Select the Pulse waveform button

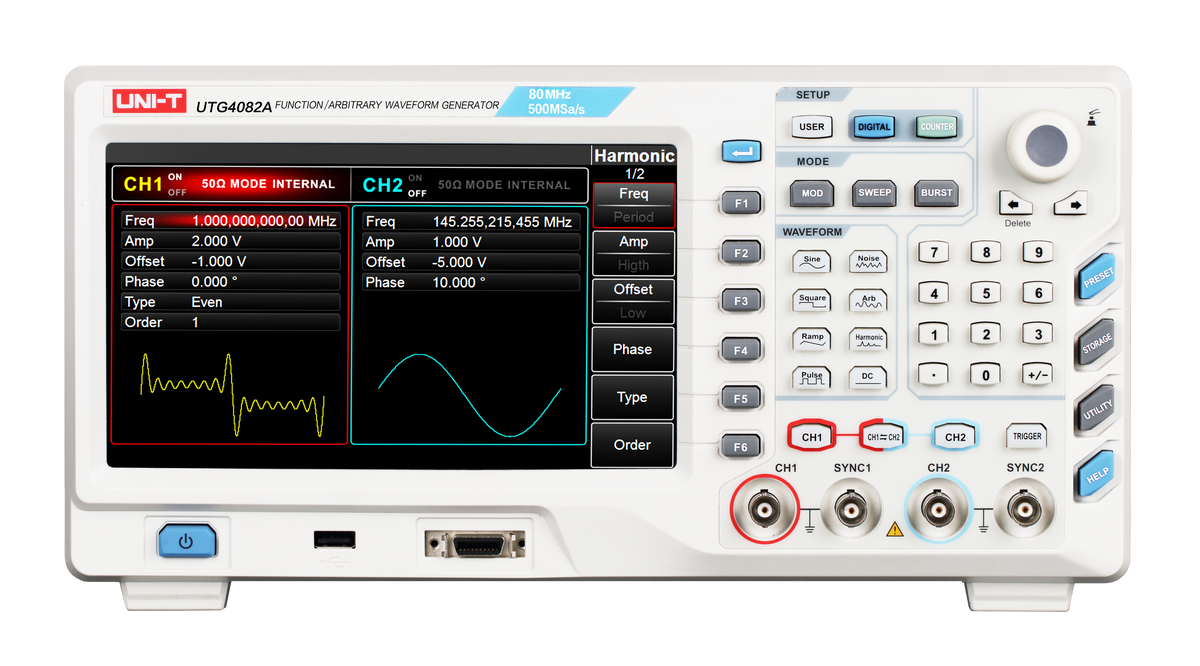tap(811, 378)
